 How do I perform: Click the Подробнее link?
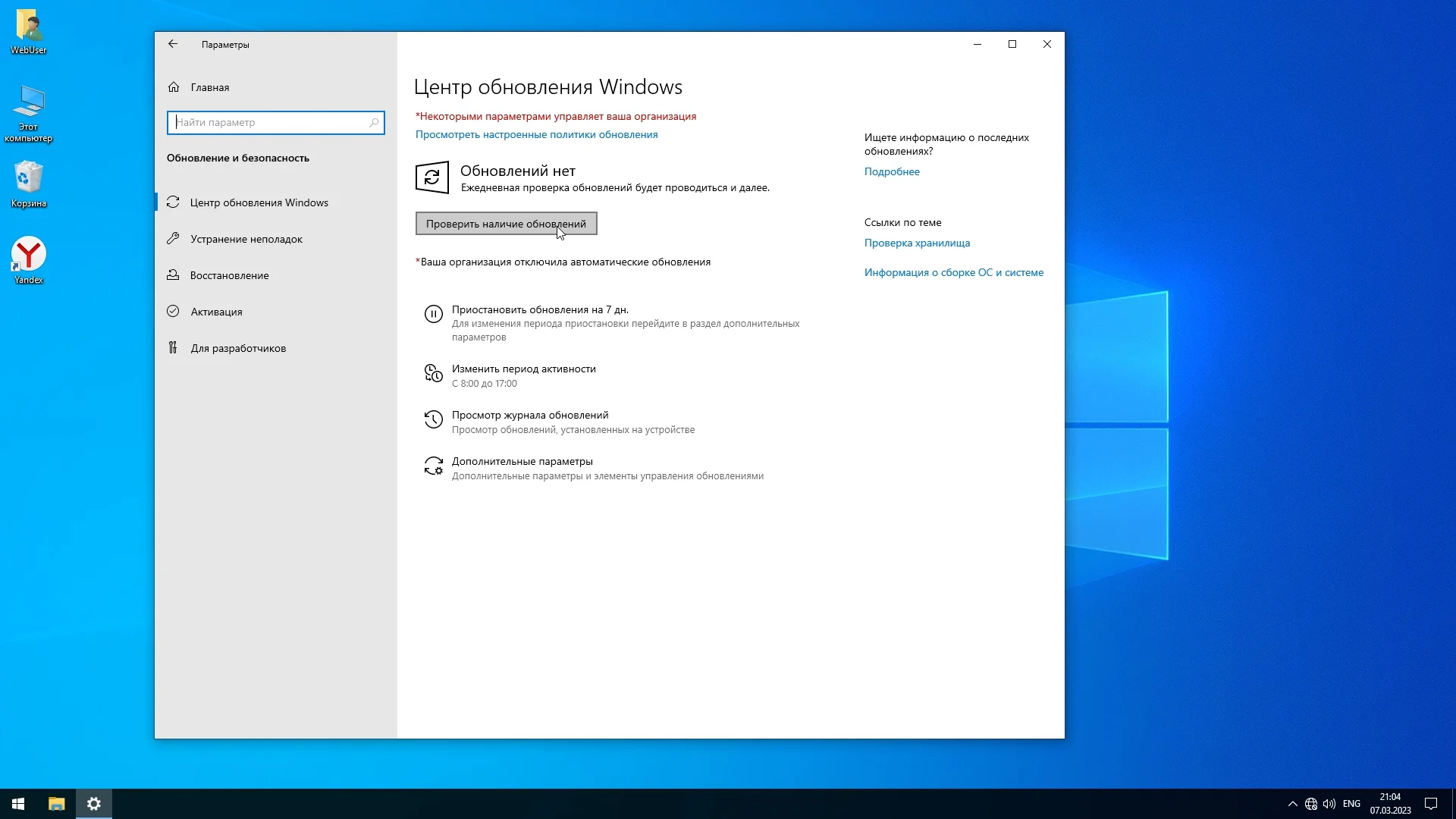click(892, 171)
